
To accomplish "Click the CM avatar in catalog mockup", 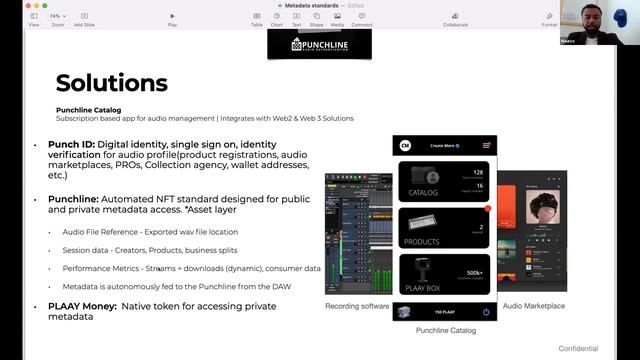I will tap(405, 145).
